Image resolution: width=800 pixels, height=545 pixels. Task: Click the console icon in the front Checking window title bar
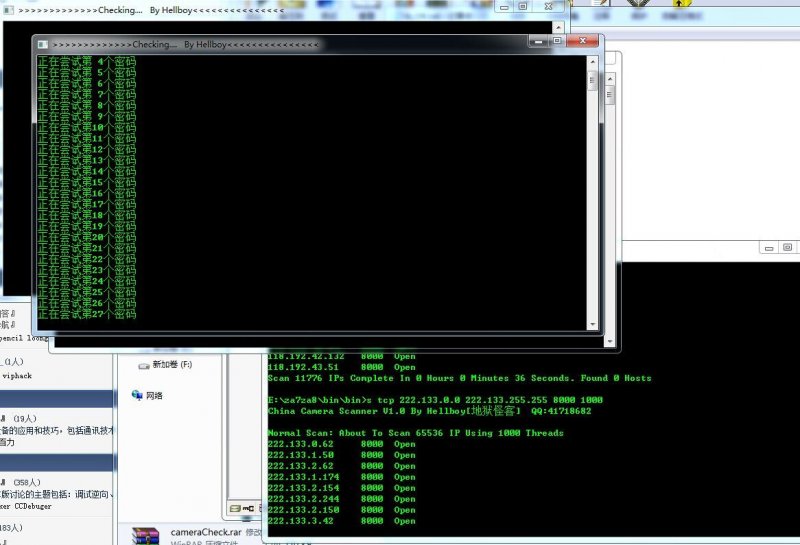click(43, 44)
